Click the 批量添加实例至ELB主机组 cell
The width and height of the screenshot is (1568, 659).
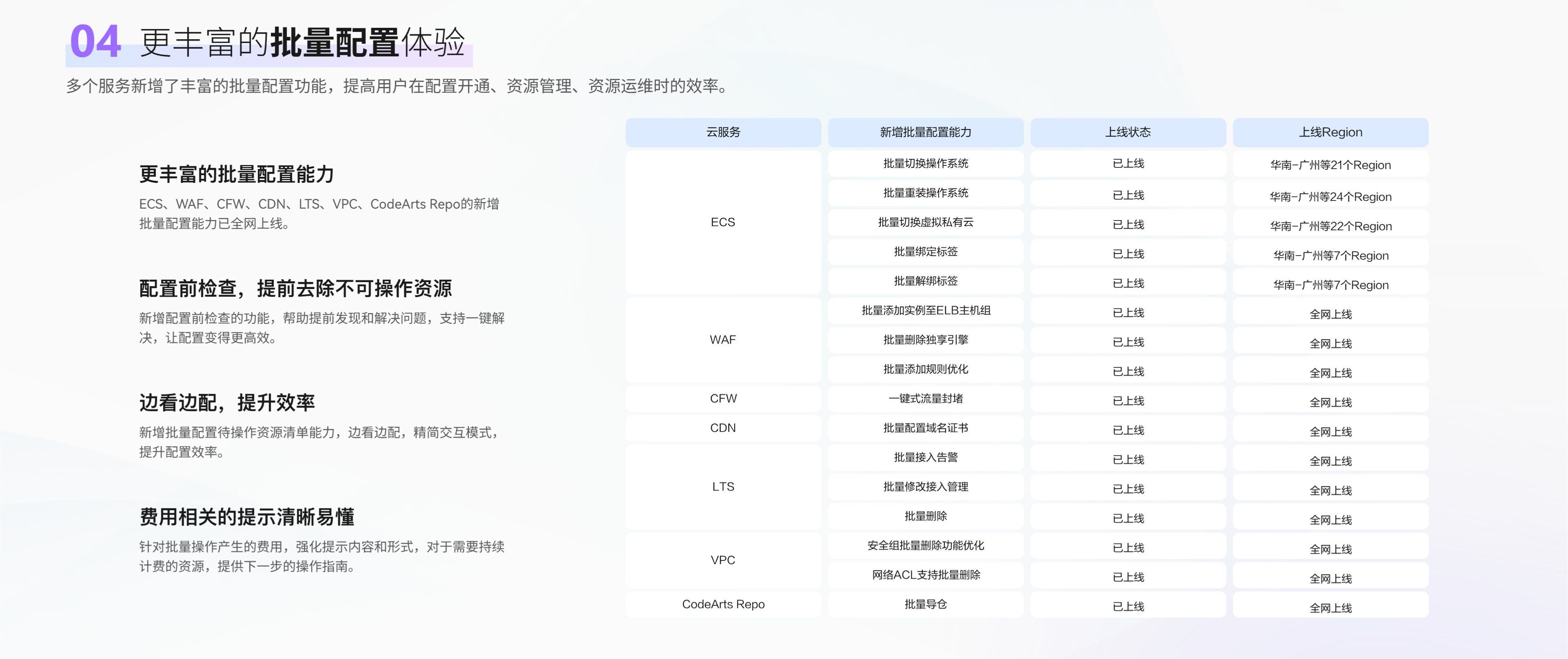pyautogui.click(x=925, y=310)
